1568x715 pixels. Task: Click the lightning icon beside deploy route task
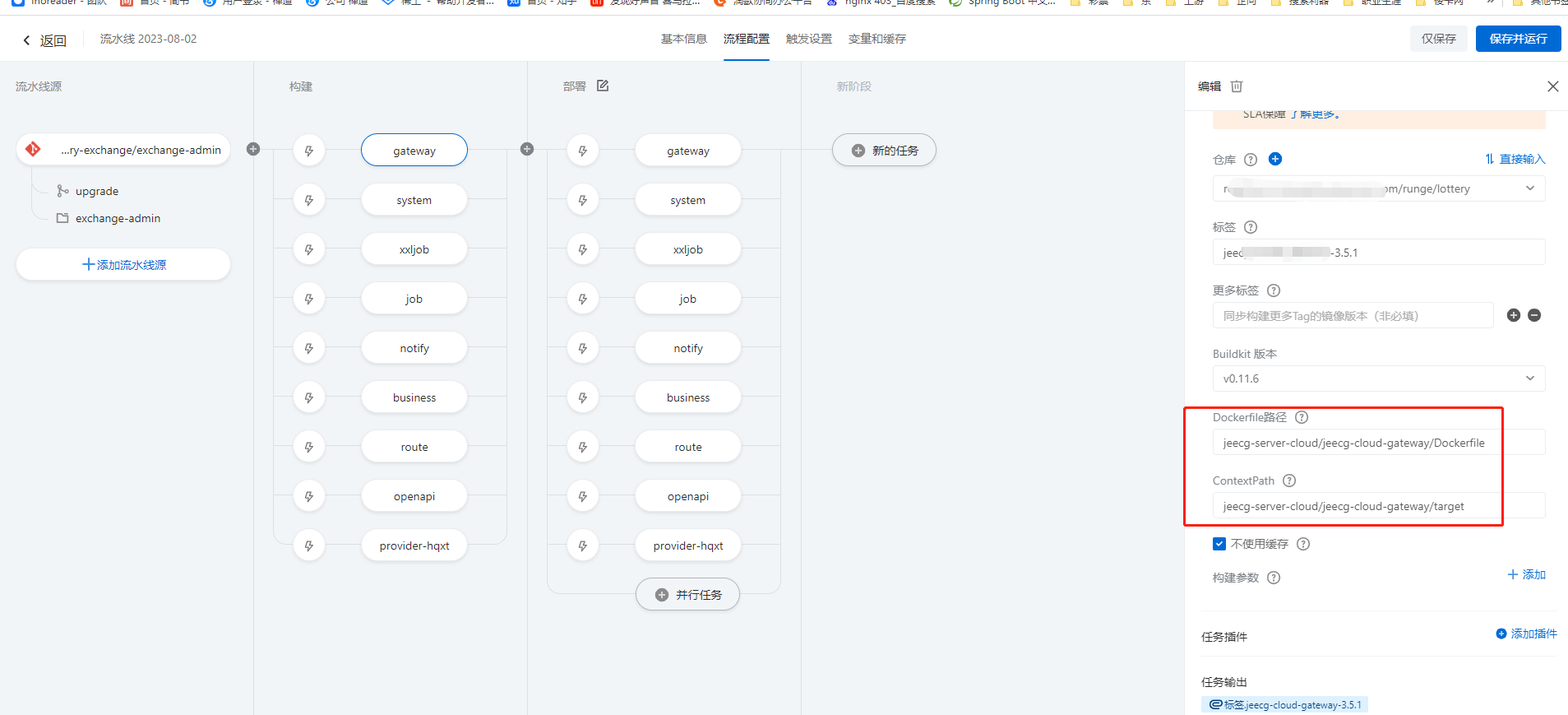click(x=583, y=447)
